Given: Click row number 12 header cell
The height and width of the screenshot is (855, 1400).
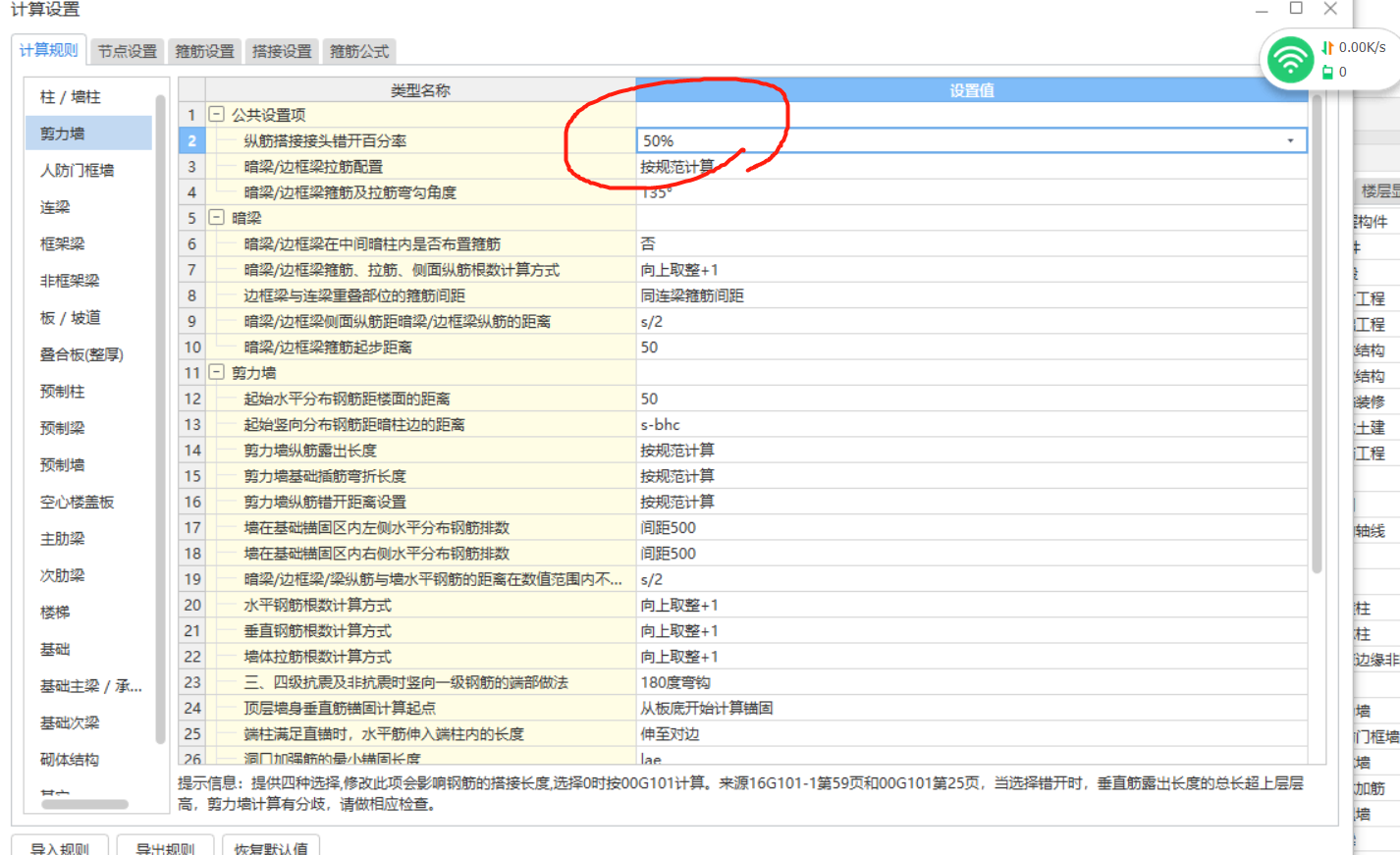Looking at the screenshot, I should click(x=191, y=399).
